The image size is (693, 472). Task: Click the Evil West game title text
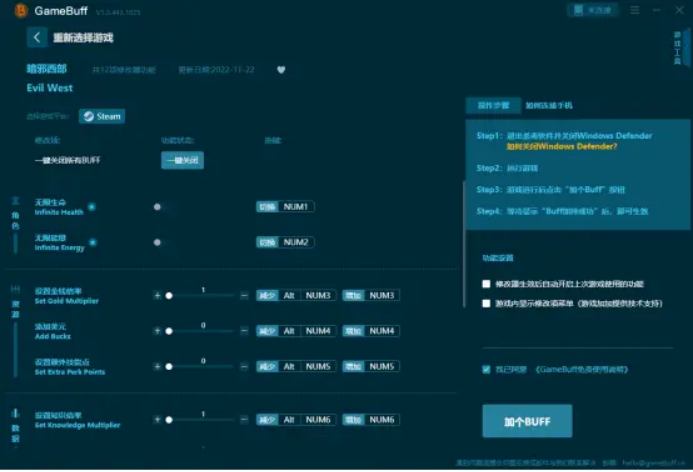click(x=50, y=88)
